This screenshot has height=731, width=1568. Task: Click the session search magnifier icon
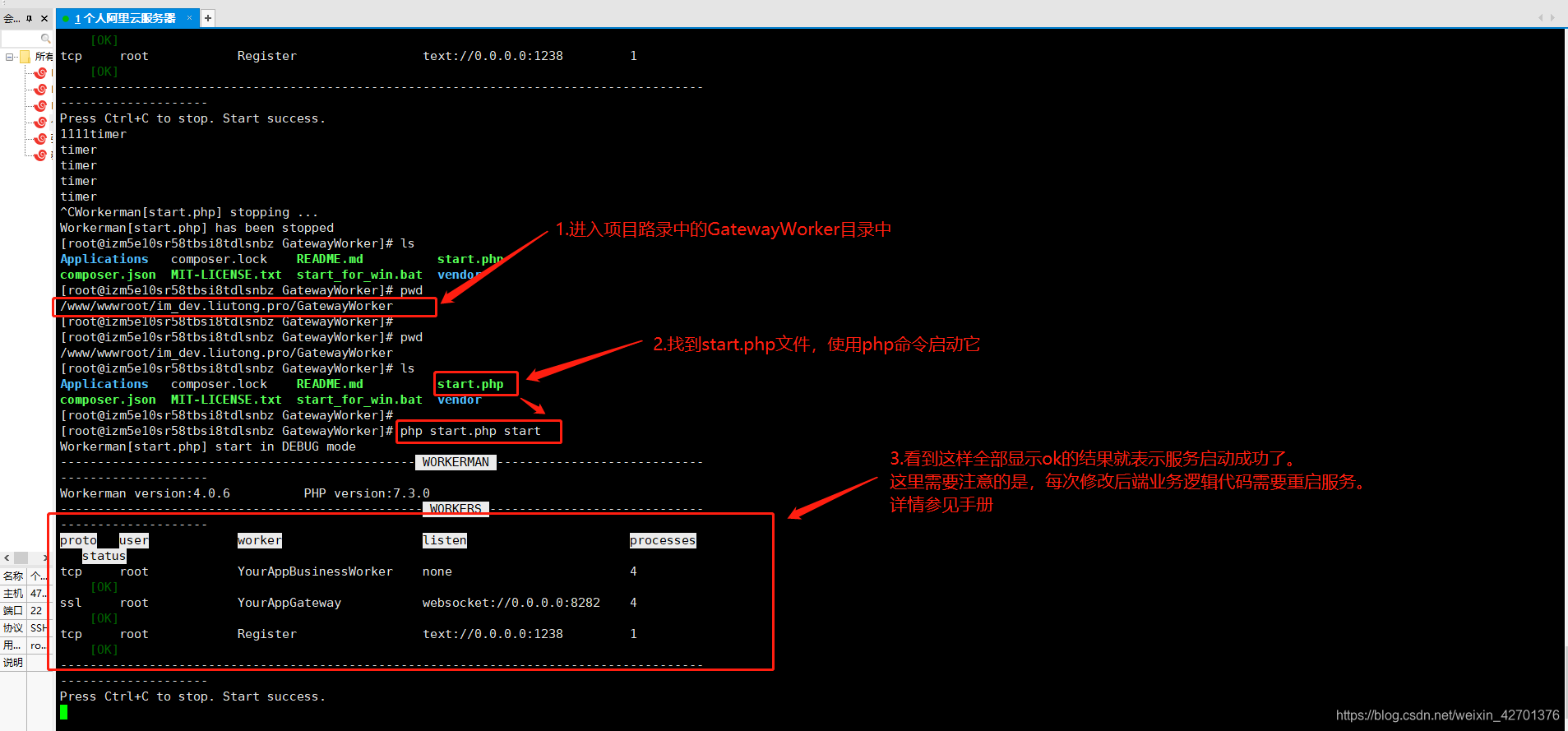(x=45, y=39)
